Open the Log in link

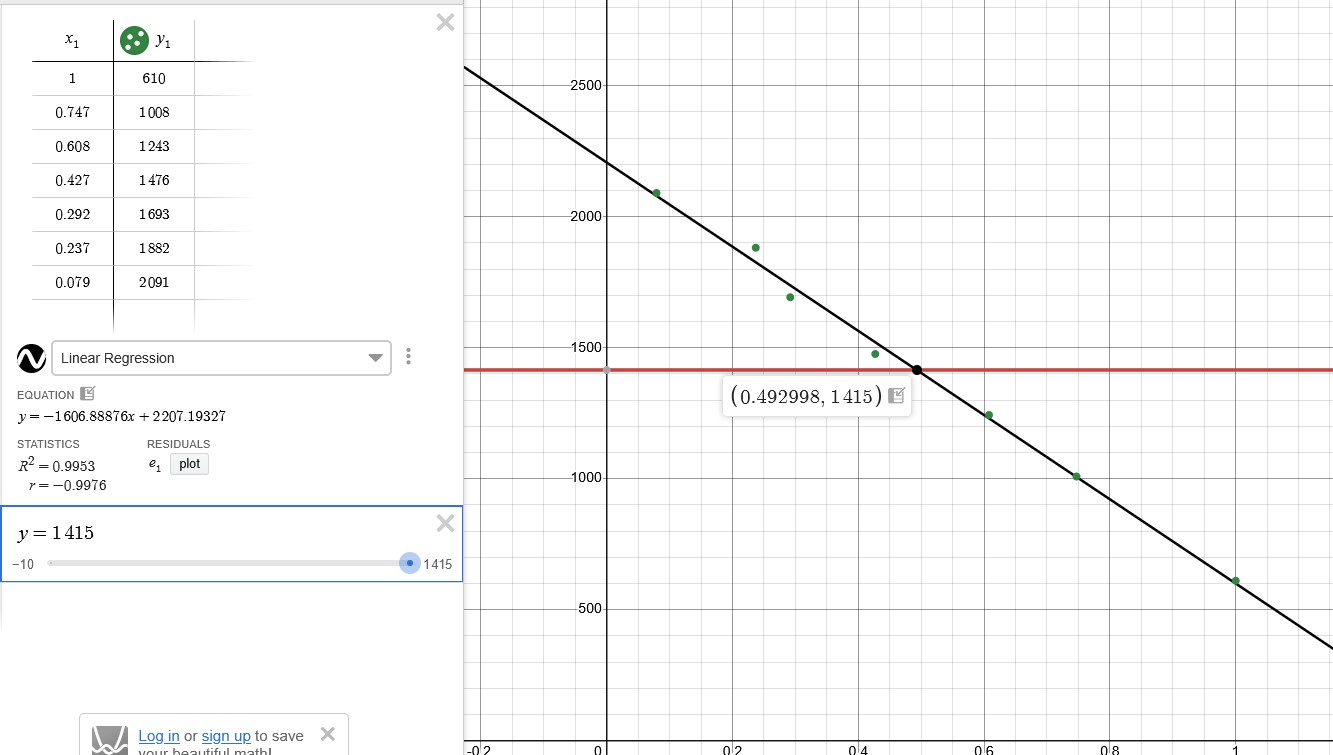pyautogui.click(x=159, y=736)
